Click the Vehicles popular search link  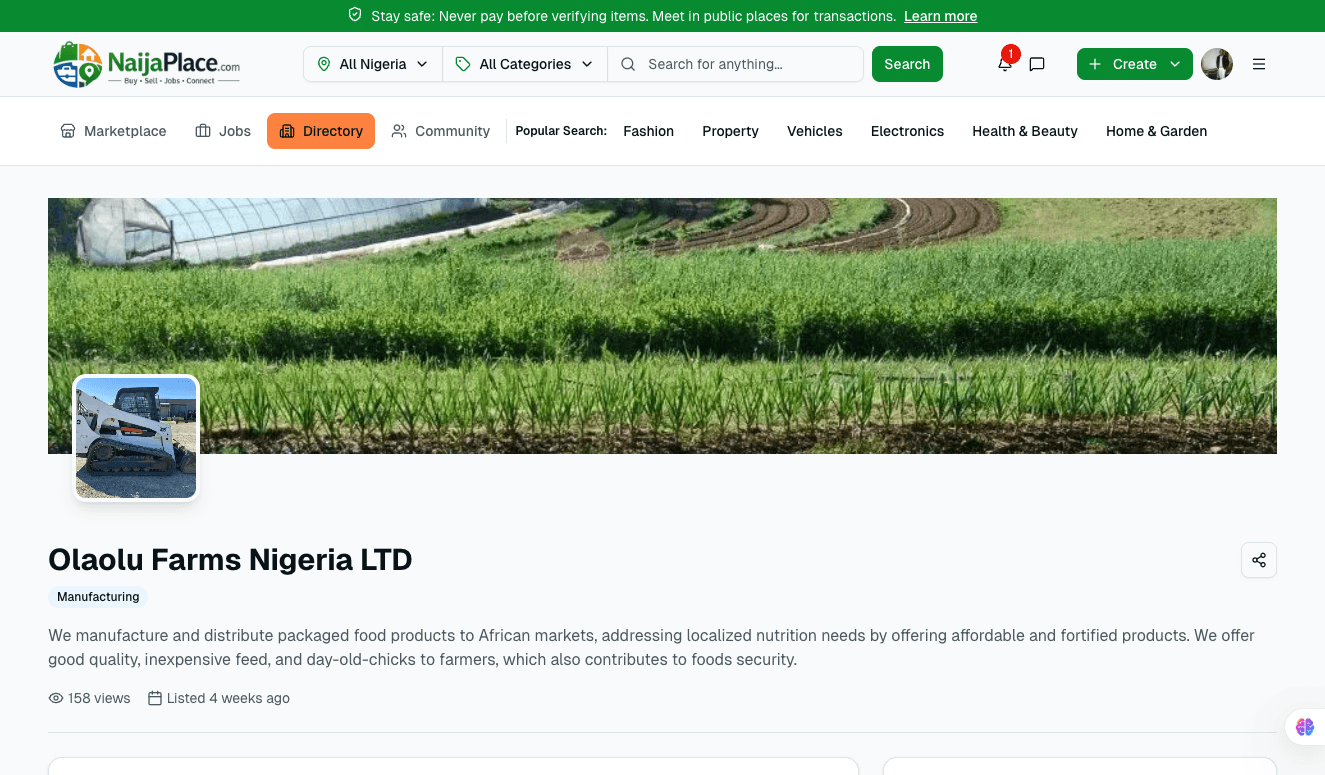[814, 131]
